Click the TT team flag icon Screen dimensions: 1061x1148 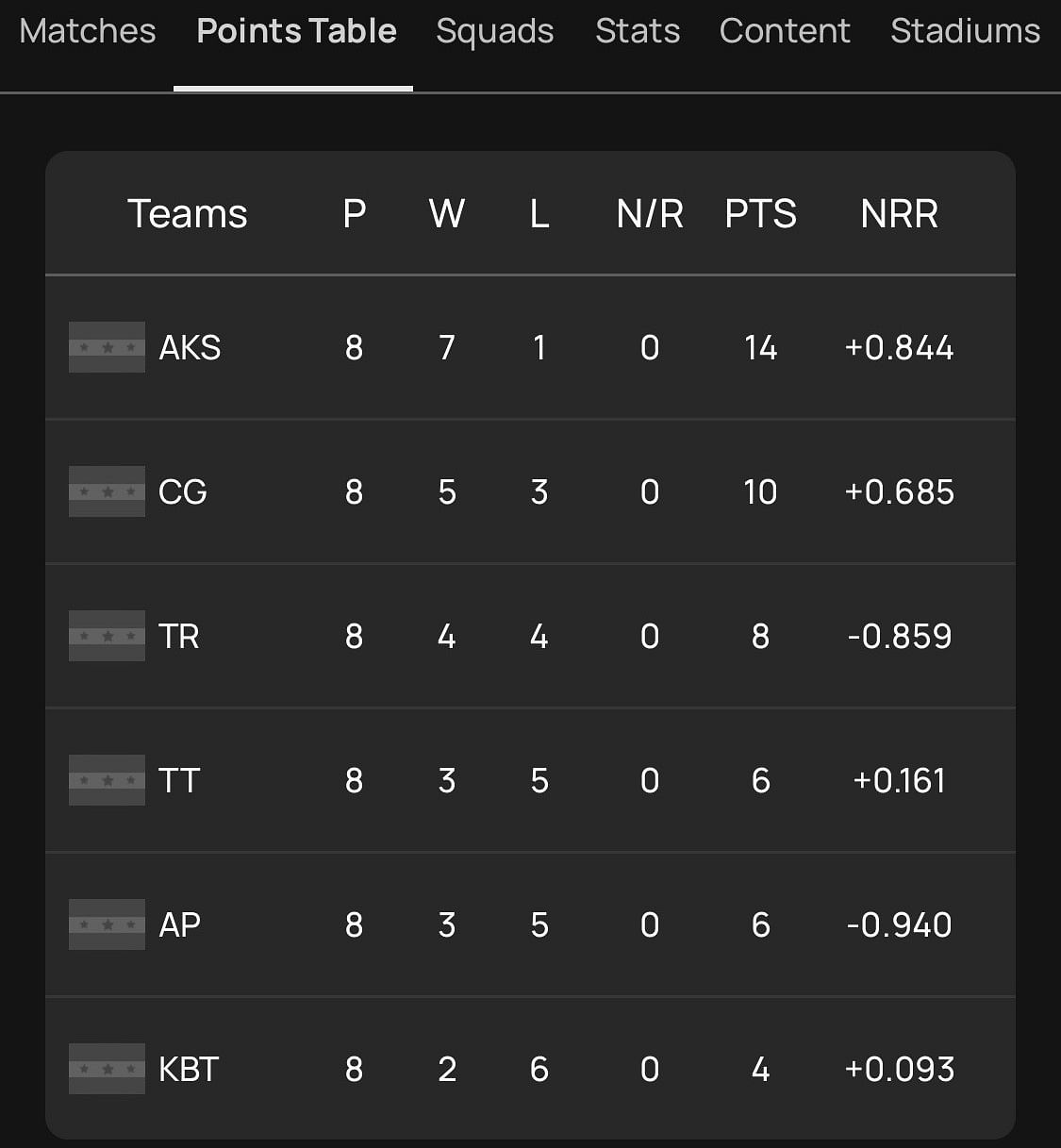click(x=107, y=780)
